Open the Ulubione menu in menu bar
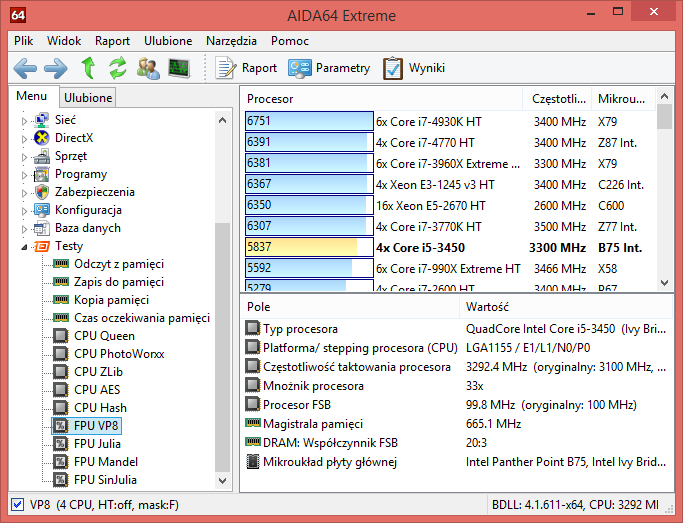Viewport: 683px width, 523px height. click(168, 41)
